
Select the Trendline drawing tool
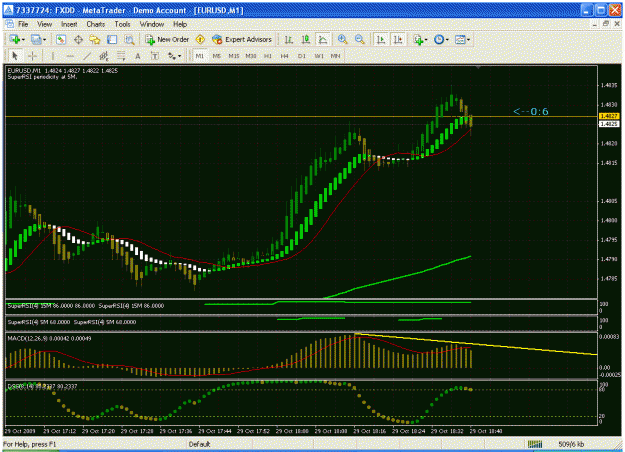87,56
